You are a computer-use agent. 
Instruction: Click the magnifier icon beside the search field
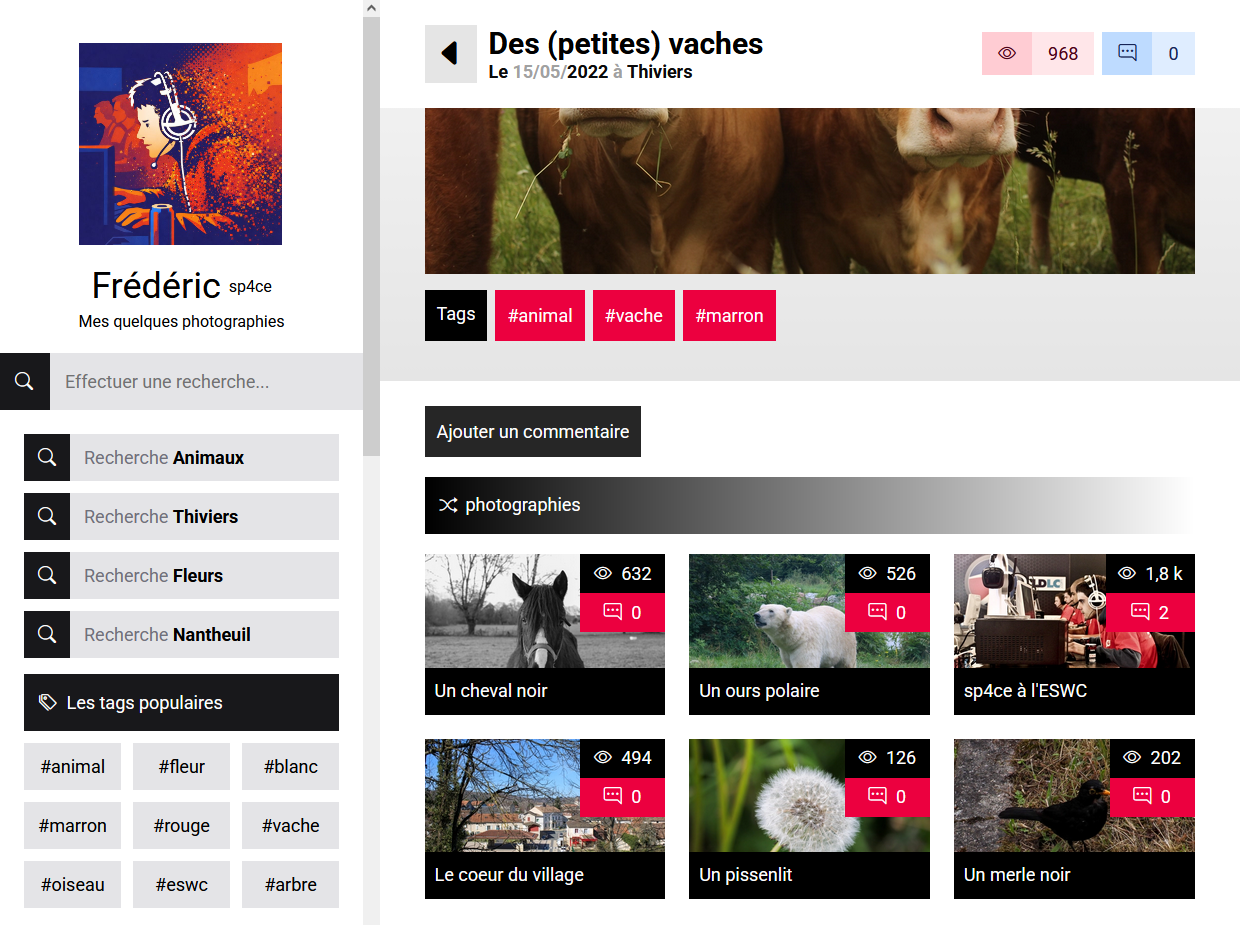[25, 381]
